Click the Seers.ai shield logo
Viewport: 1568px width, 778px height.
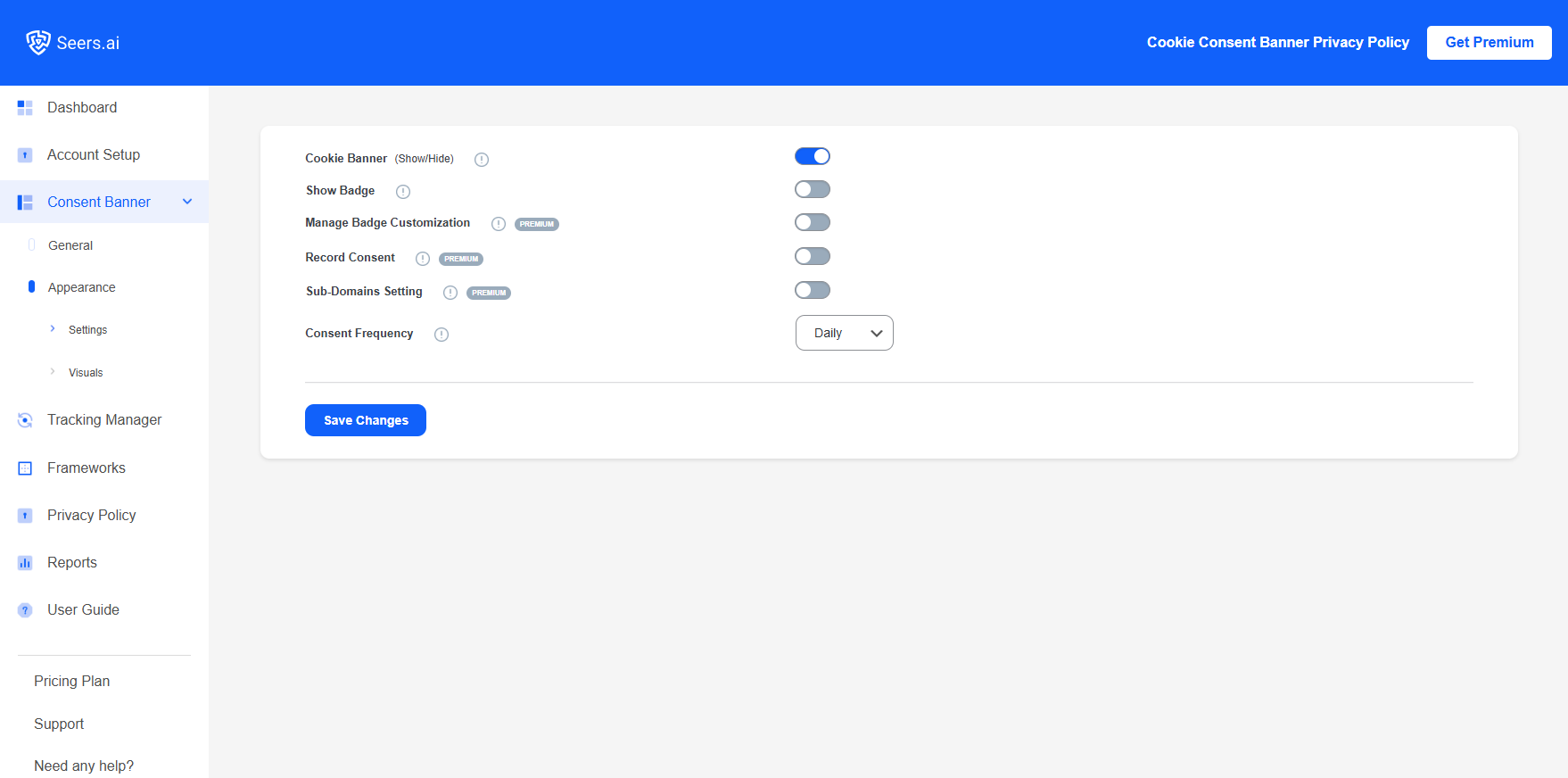38,42
